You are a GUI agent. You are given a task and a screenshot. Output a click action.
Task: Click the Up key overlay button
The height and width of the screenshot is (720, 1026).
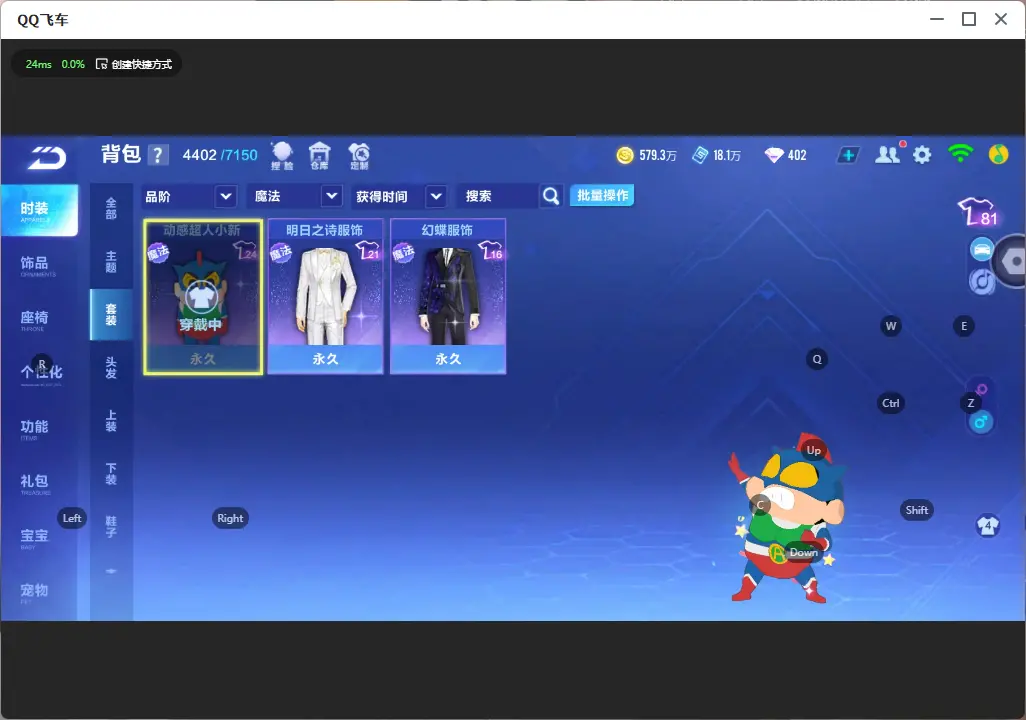(x=813, y=450)
